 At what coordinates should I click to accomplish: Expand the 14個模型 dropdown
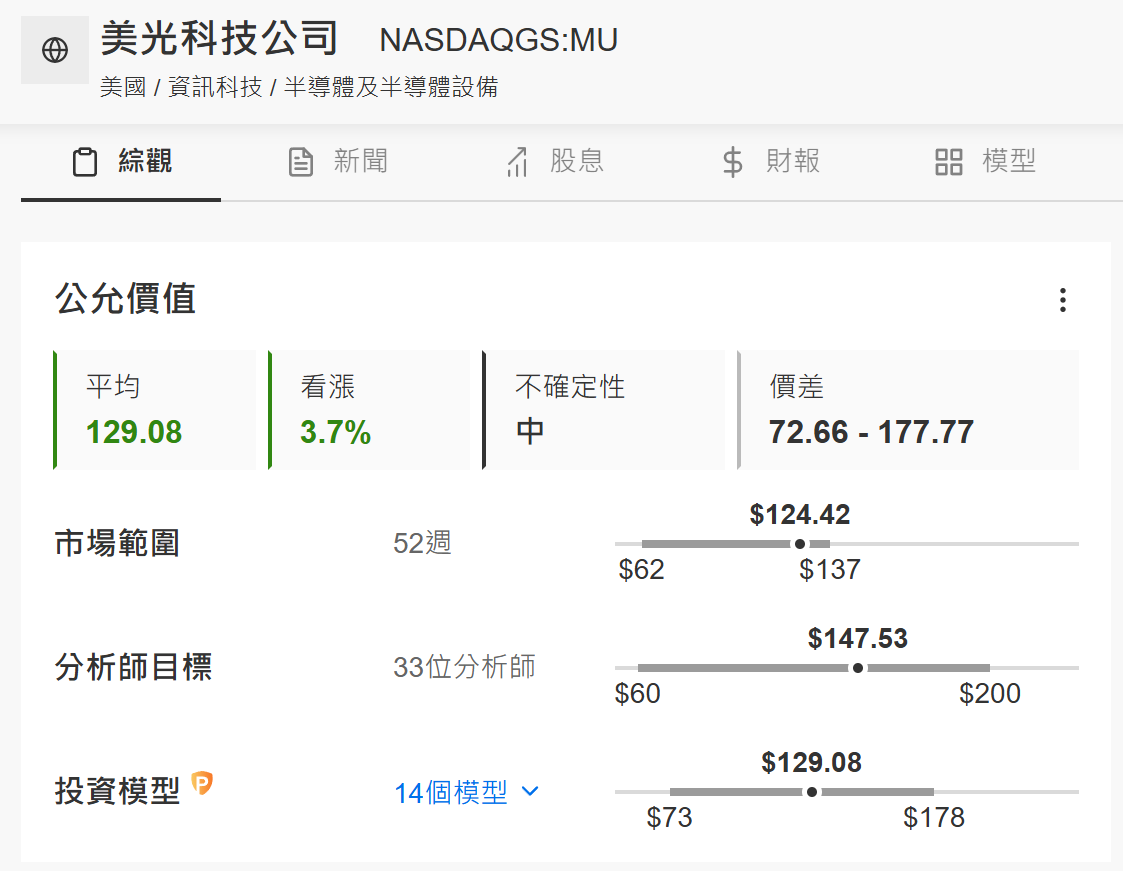point(467,792)
